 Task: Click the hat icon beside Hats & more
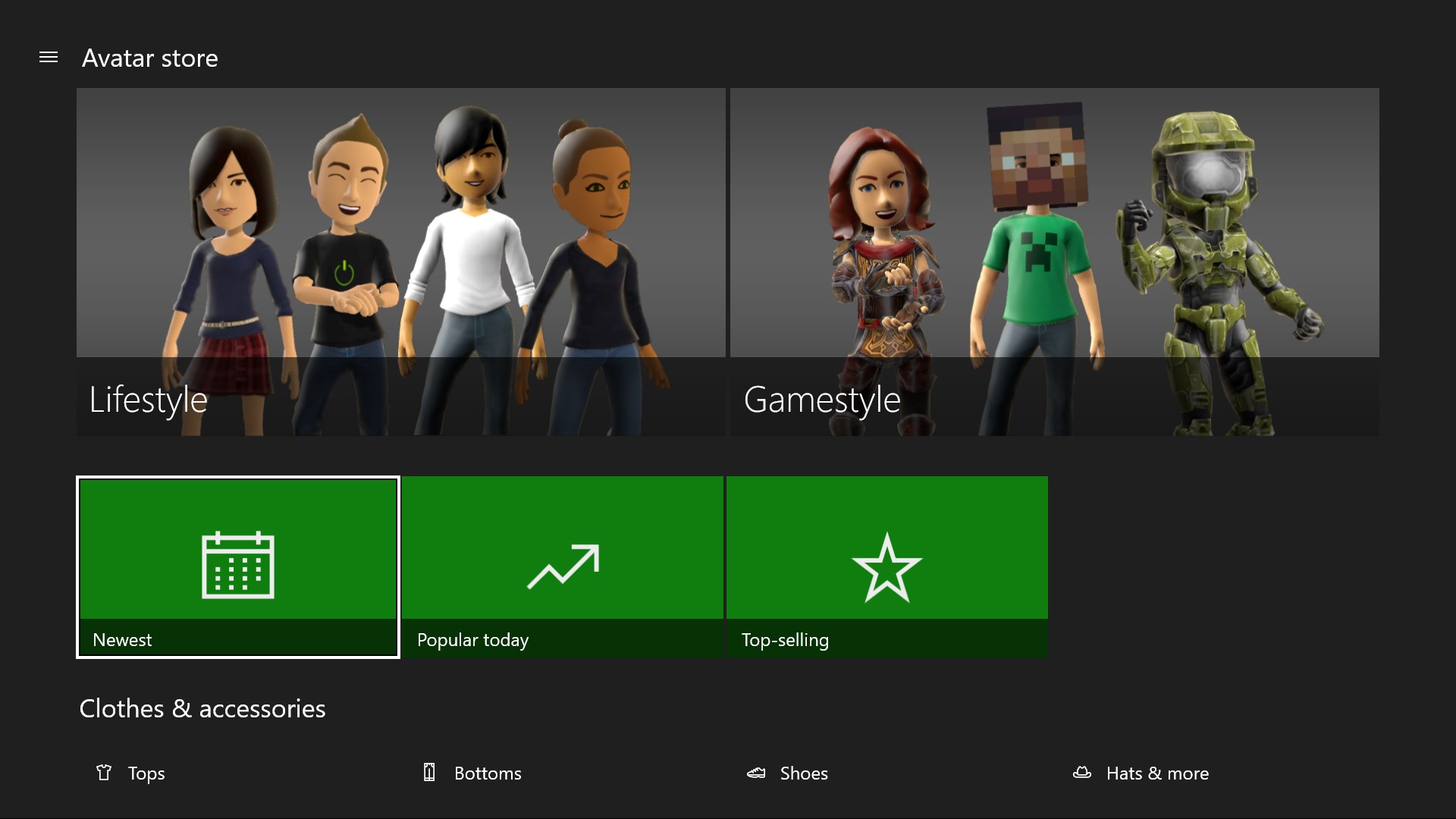tap(1082, 773)
